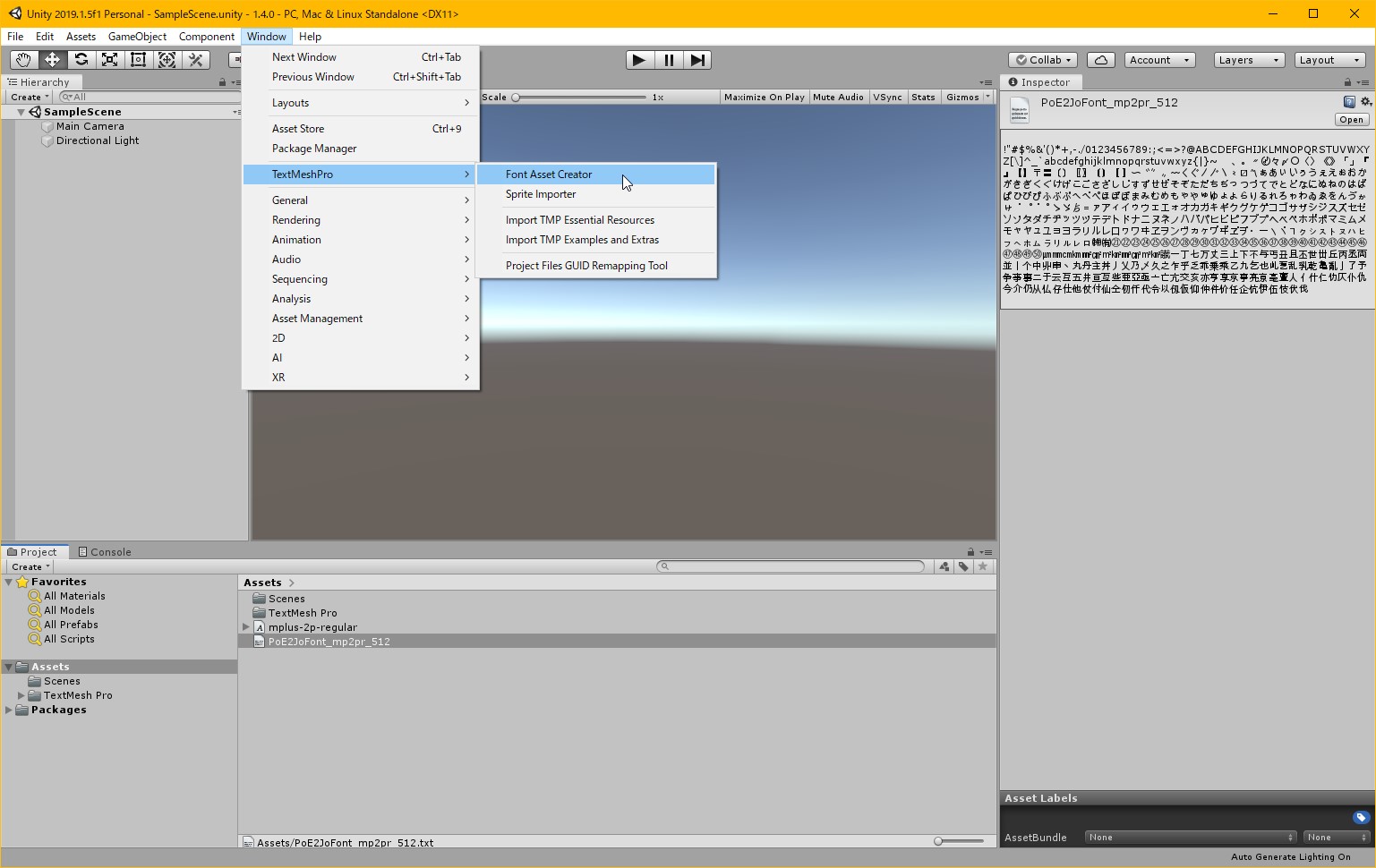Screen dimensions: 1376x868
Task: Open Package Manager from Window menu
Action: pos(361,149)
